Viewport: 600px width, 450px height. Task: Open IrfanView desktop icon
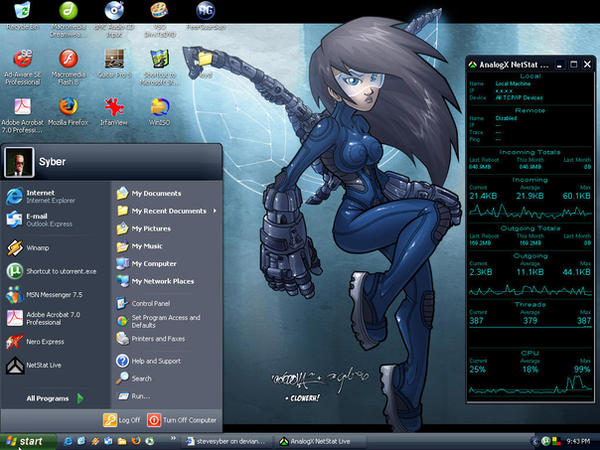coord(114,106)
